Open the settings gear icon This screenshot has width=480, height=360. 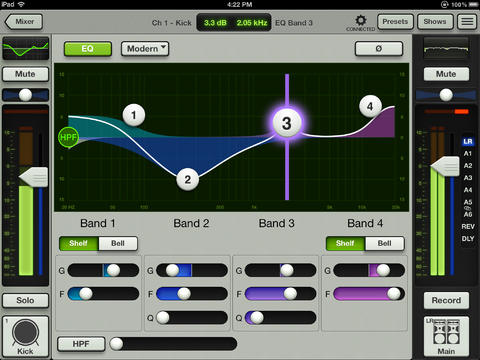tap(360, 21)
